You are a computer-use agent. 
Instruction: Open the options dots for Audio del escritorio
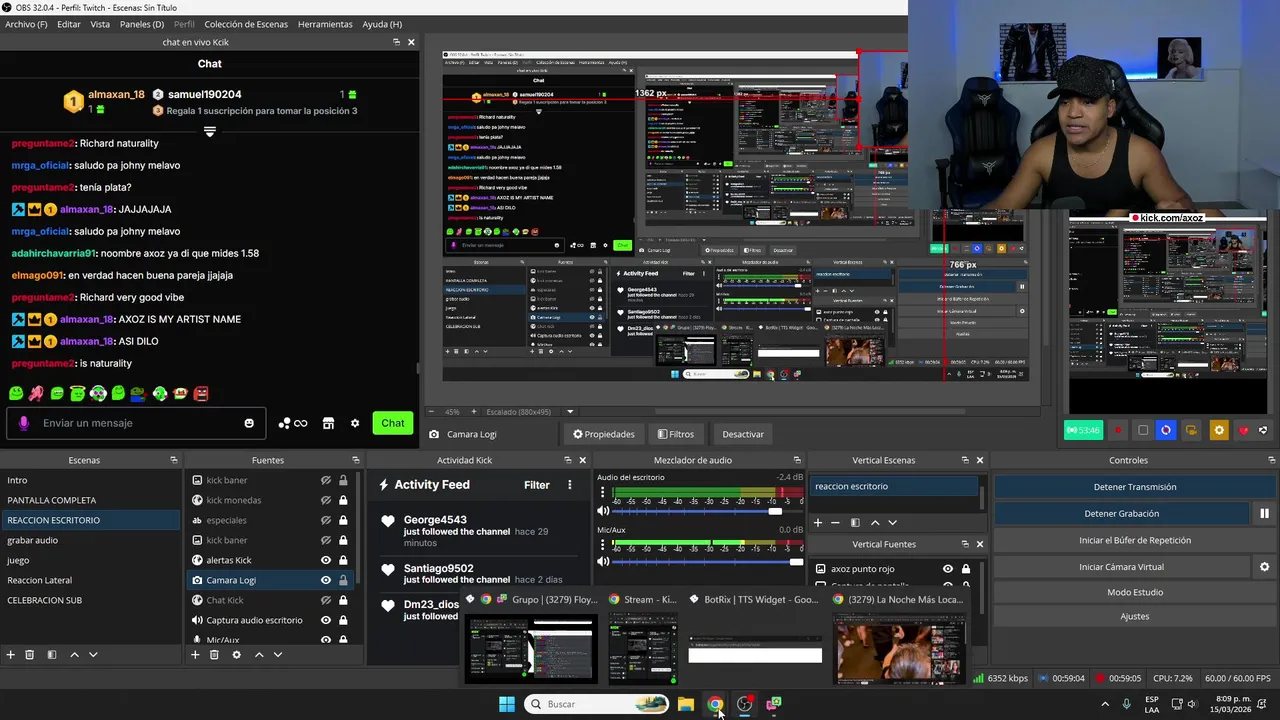pyautogui.click(x=603, y=494)
